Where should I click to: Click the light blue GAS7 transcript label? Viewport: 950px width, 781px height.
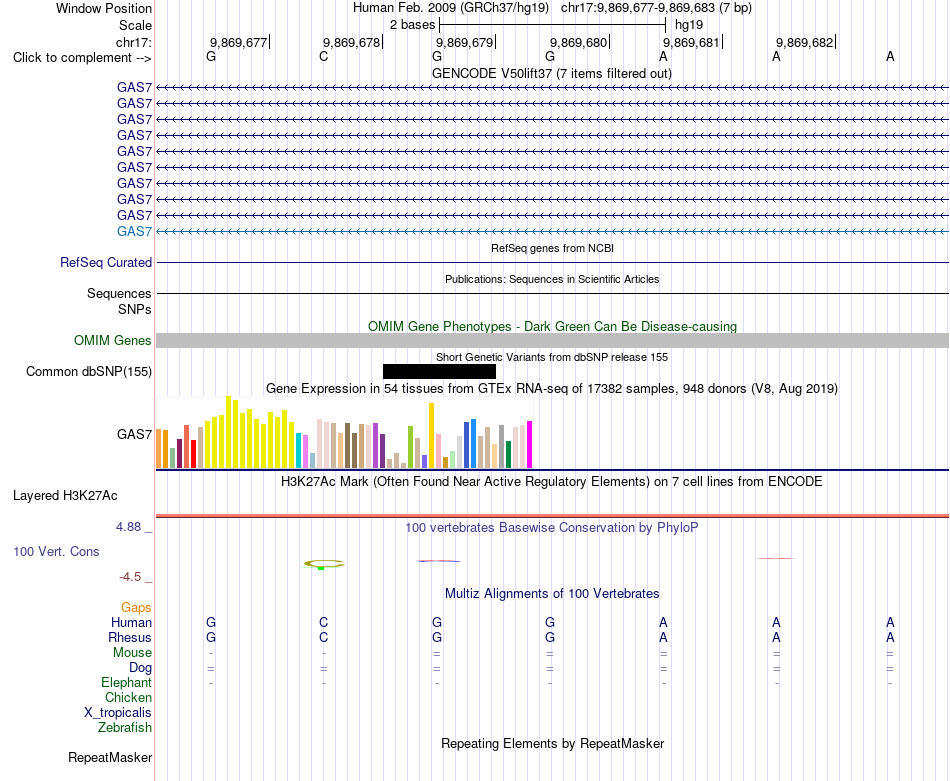[x=134, y=231]
